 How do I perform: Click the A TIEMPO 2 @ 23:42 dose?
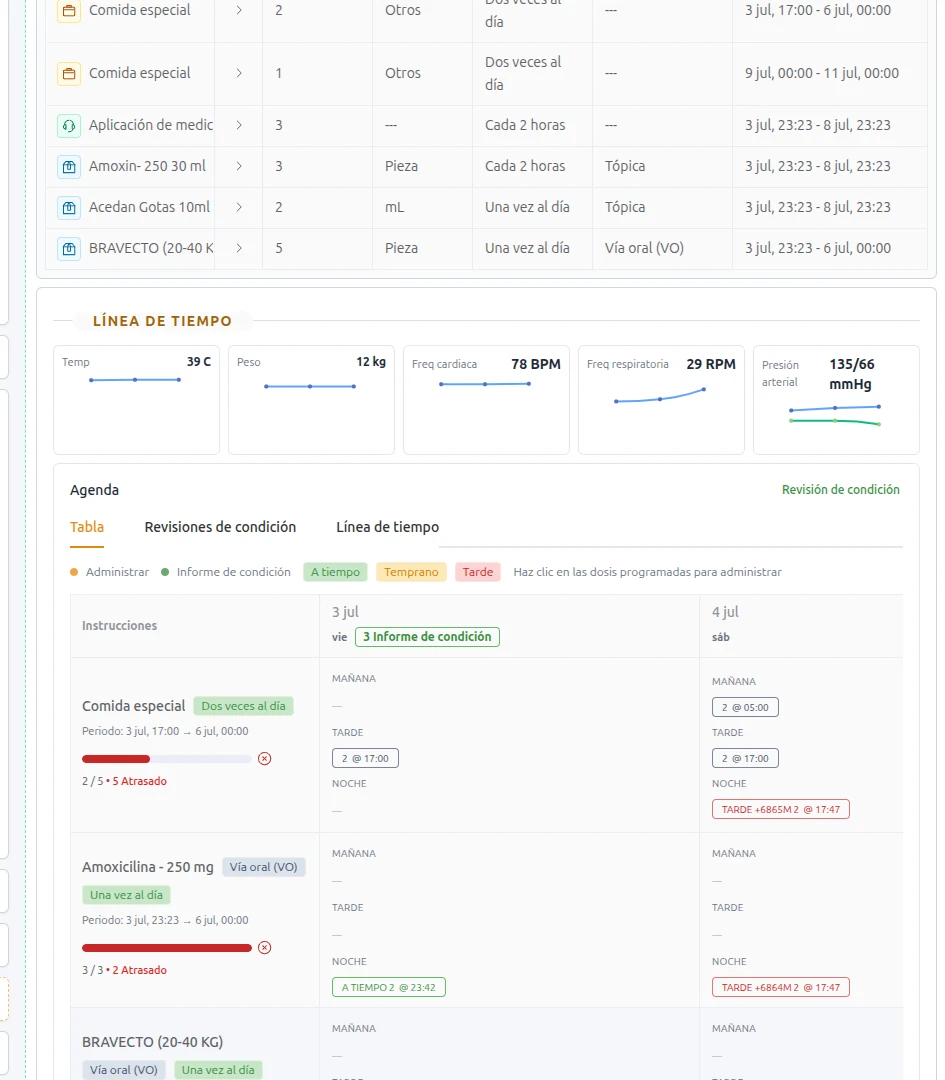[x=388, y=987]
